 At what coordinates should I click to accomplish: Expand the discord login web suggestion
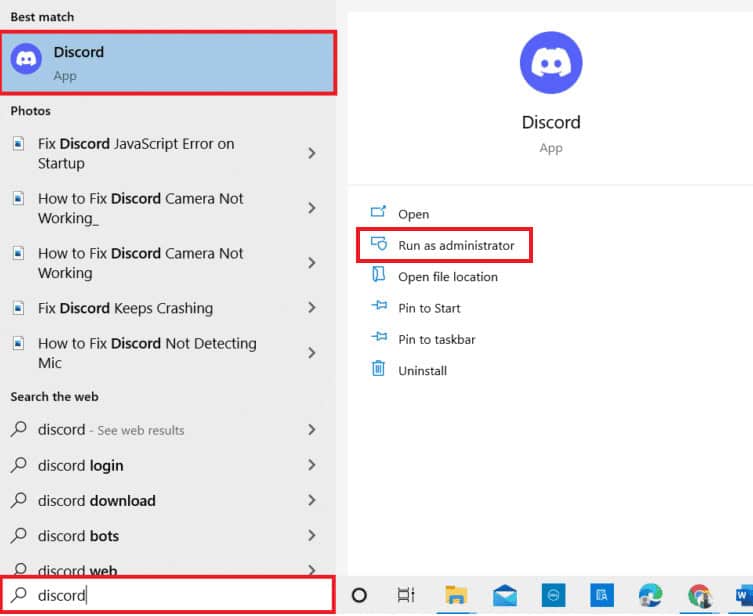tap(312, 465)
